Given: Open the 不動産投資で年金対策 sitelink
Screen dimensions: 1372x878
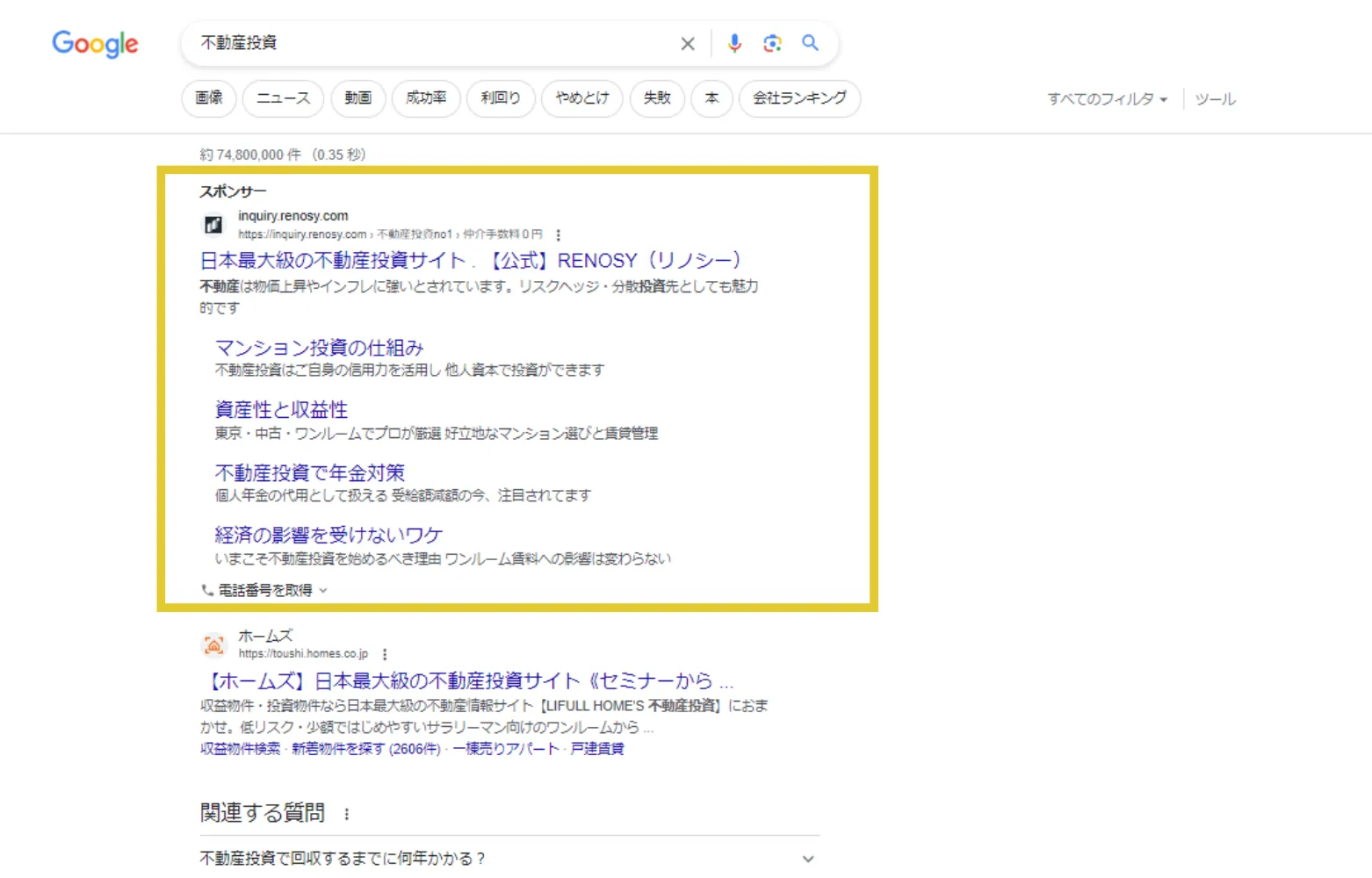Looking at the screenshot, I should coord(310,473).
